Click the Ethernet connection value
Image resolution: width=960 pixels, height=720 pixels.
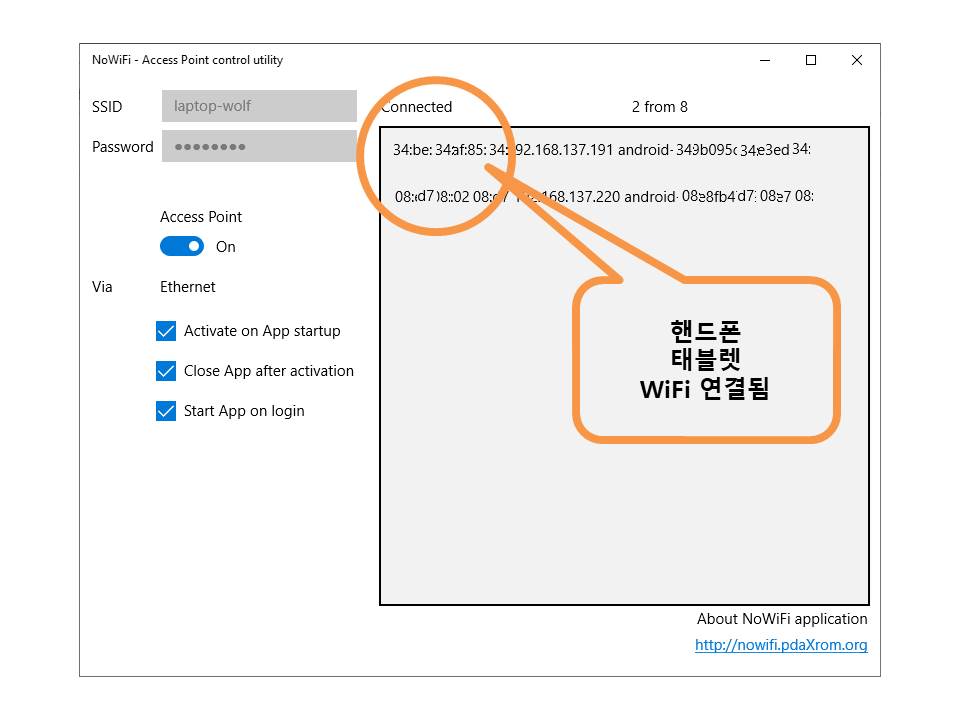(x=188, y=287)
